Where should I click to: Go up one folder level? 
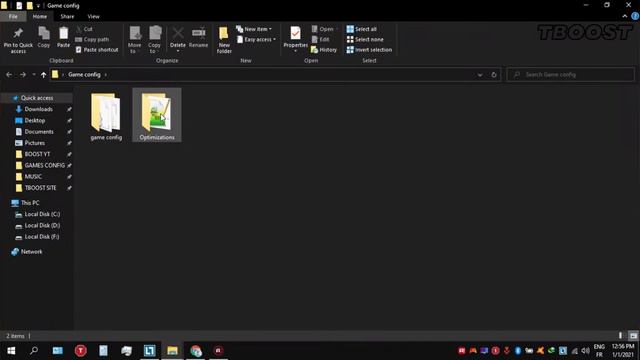click(x=43, y=75)
